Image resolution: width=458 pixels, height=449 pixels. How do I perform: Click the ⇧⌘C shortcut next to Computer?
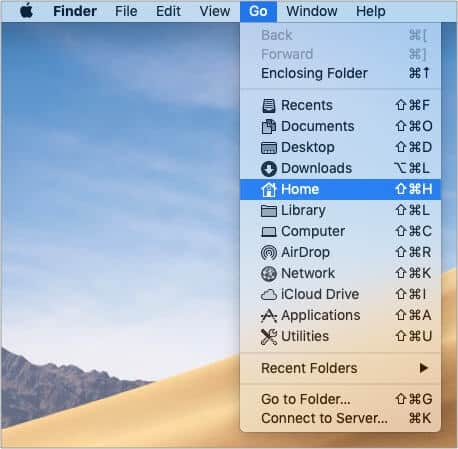click(414, 231)
